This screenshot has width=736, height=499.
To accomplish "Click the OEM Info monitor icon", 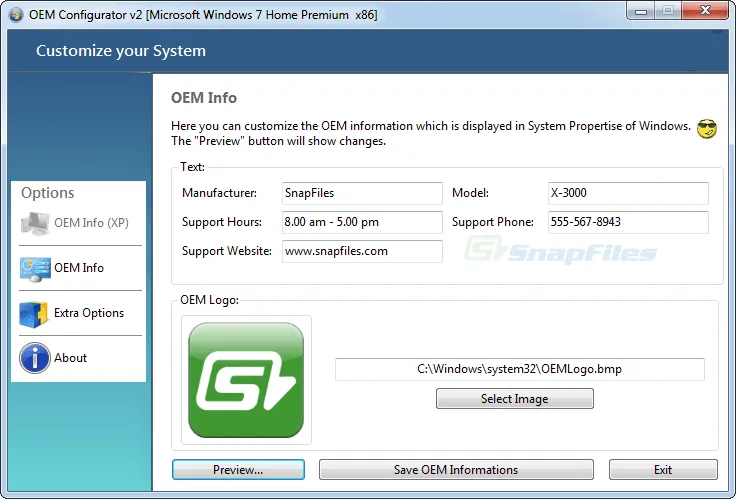I will click(x=35, y=269).
